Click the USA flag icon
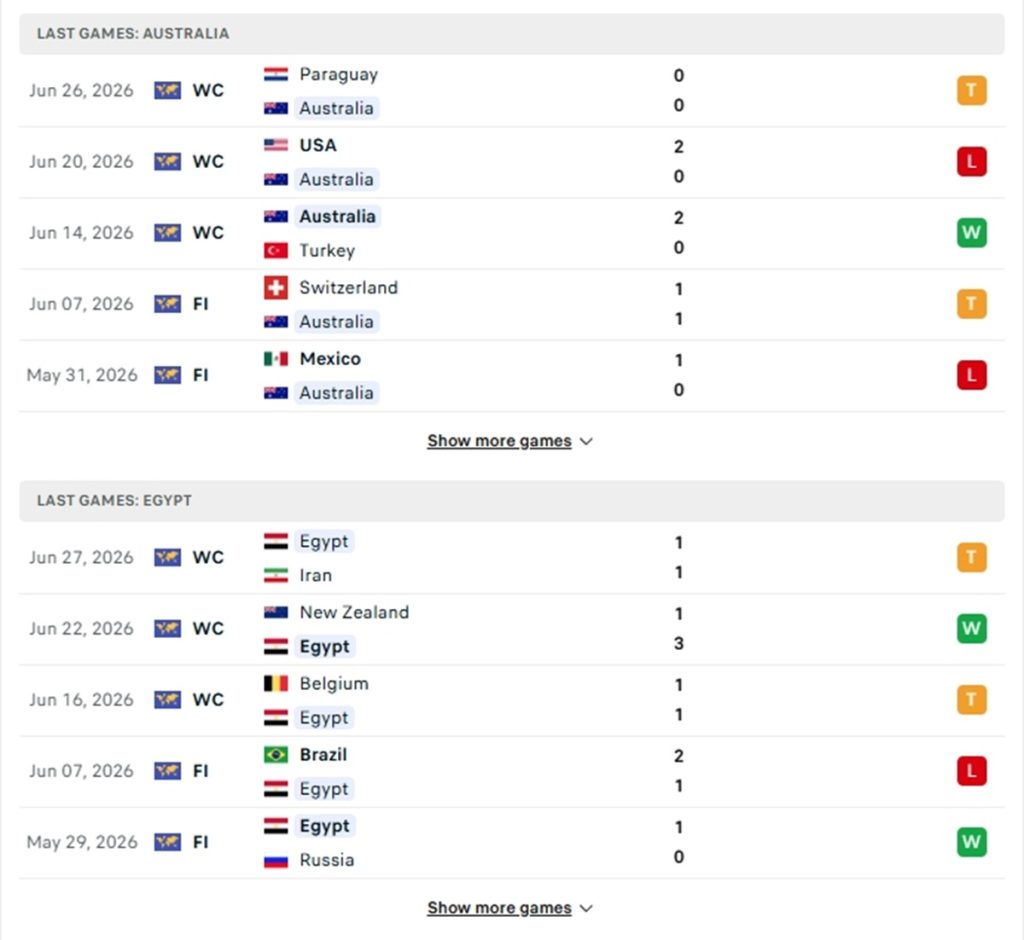The width and height of the screenshot is (1024, 940). [276, 145]
